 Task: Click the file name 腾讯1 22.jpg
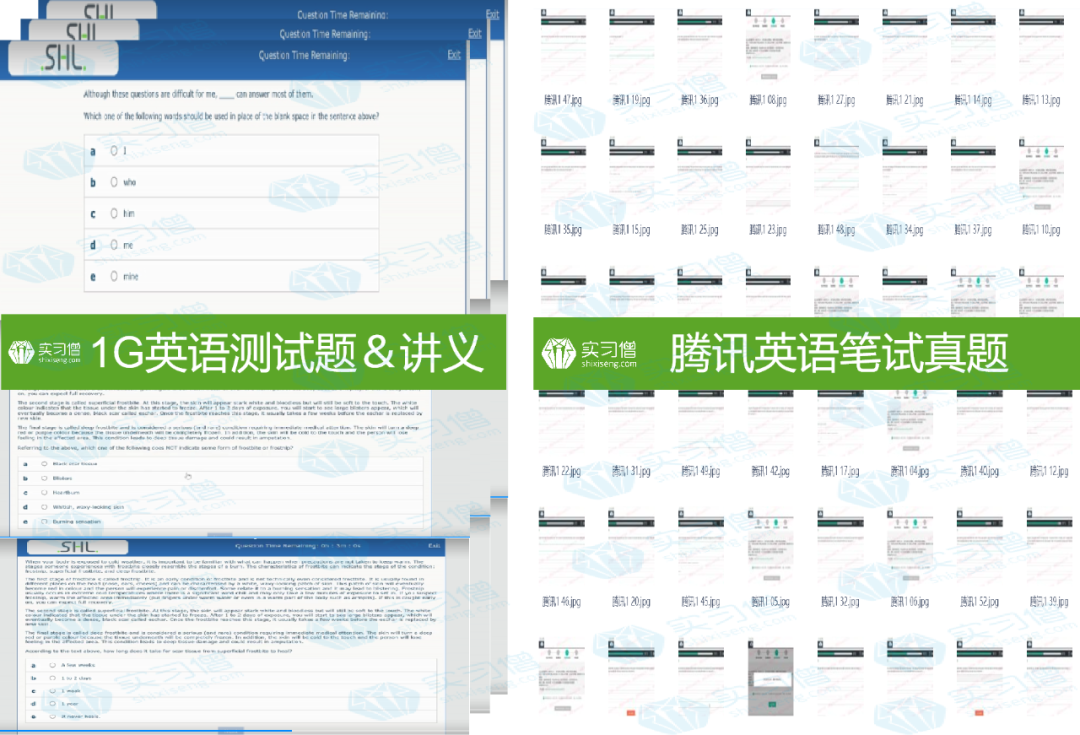tap(561, 471)
